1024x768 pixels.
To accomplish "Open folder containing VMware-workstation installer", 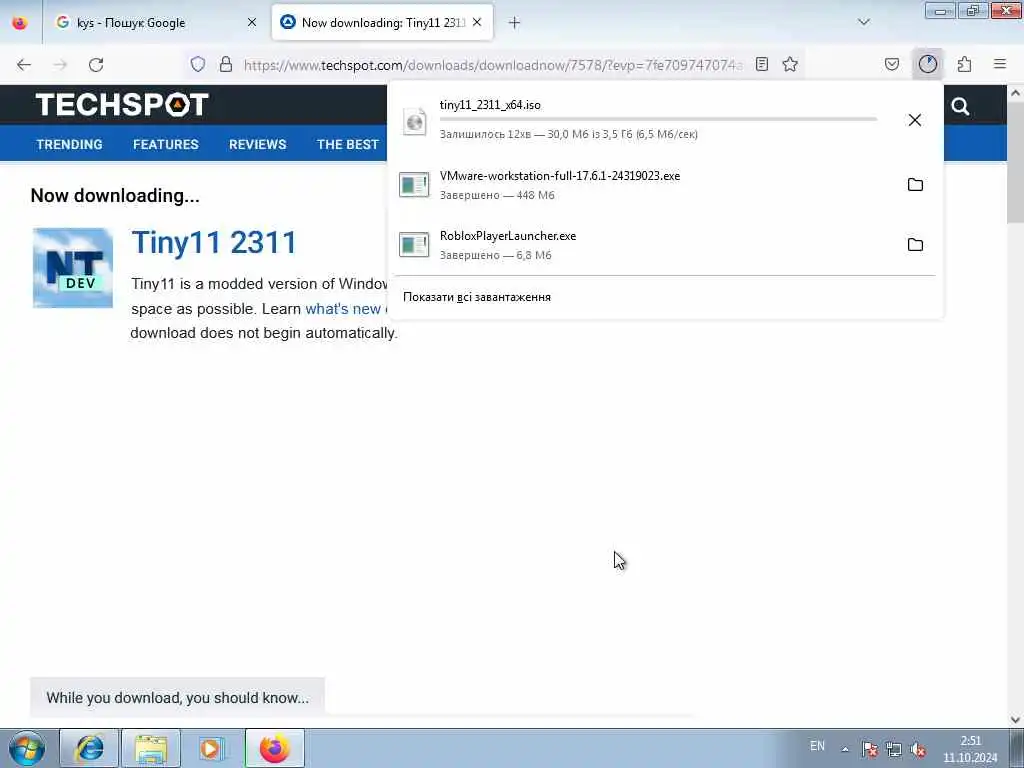I will point(915,184).
